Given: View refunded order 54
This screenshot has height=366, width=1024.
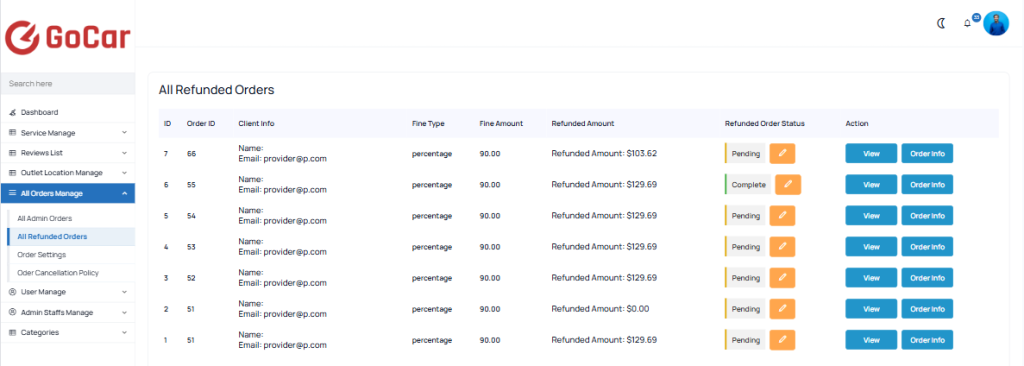Looking at the screenshot, I should 871,216.
